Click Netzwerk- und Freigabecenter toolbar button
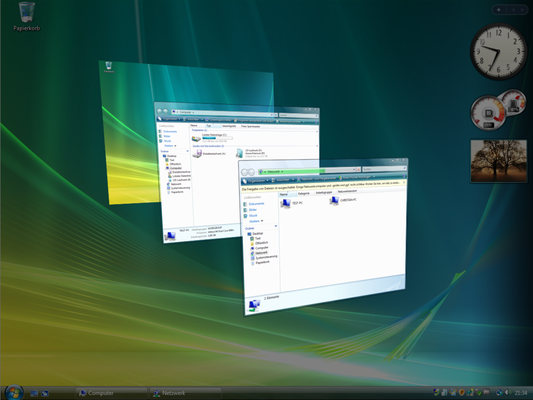 click(x=316, y=179)
